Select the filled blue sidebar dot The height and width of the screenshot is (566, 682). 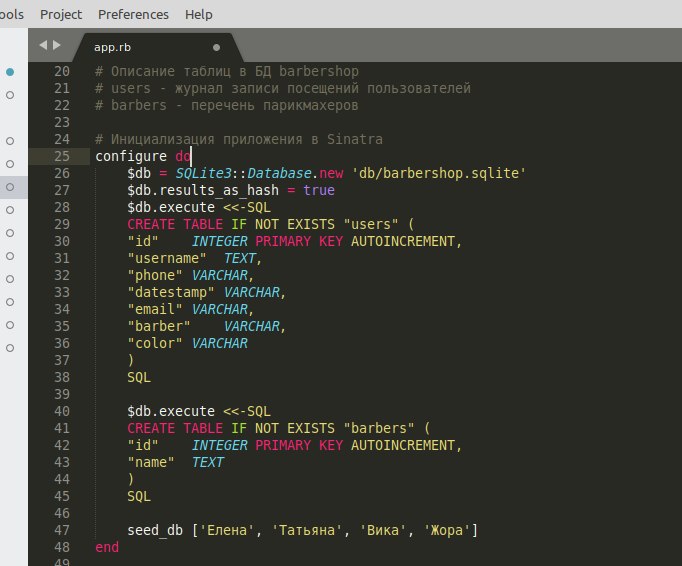point(10,72)
